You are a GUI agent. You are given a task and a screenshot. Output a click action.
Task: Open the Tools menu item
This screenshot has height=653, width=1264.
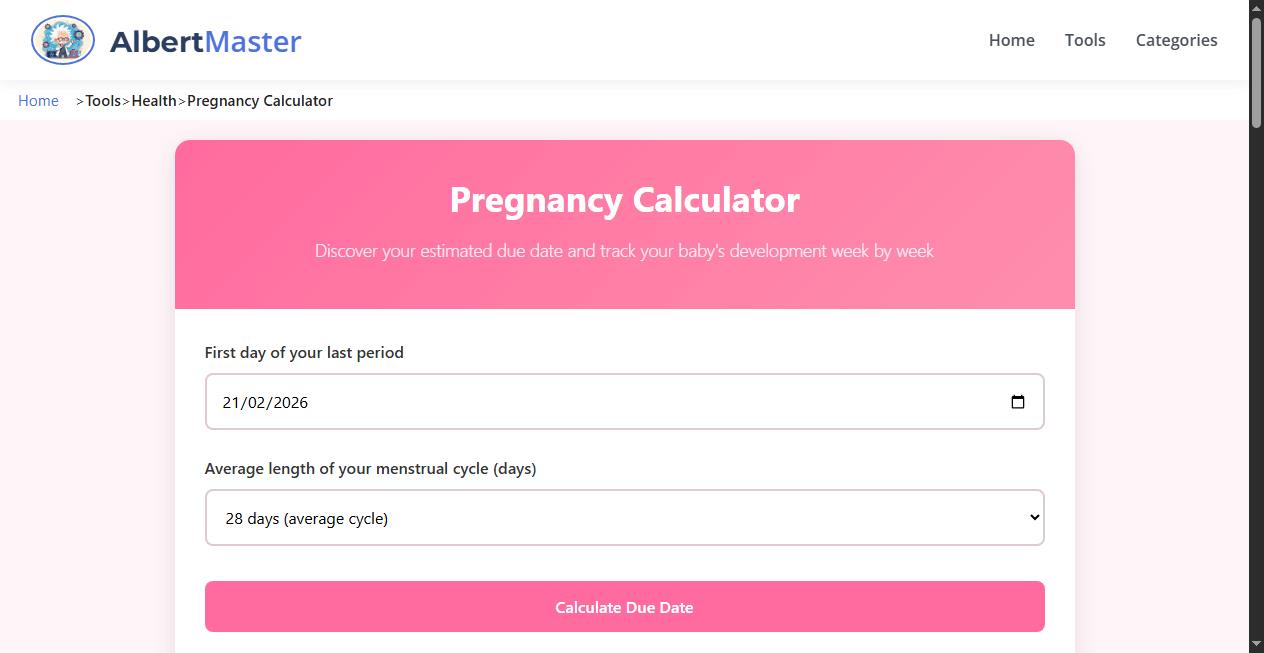coord(1085,40)
